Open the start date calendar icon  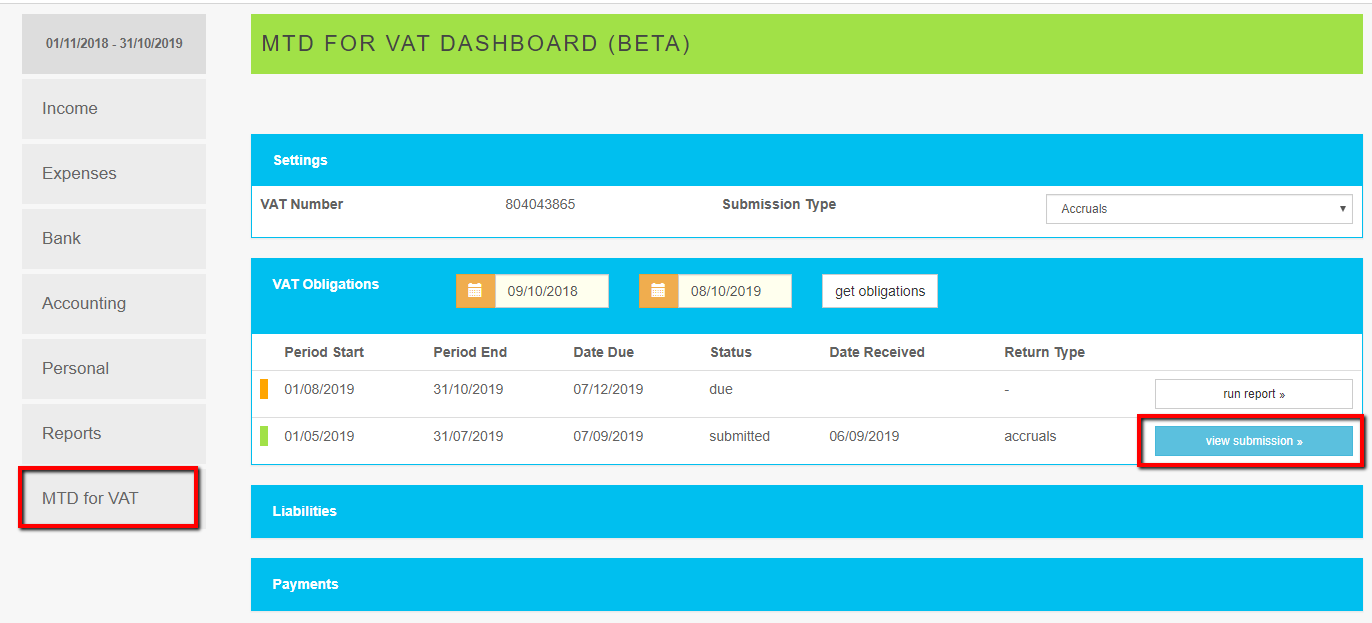475,291
